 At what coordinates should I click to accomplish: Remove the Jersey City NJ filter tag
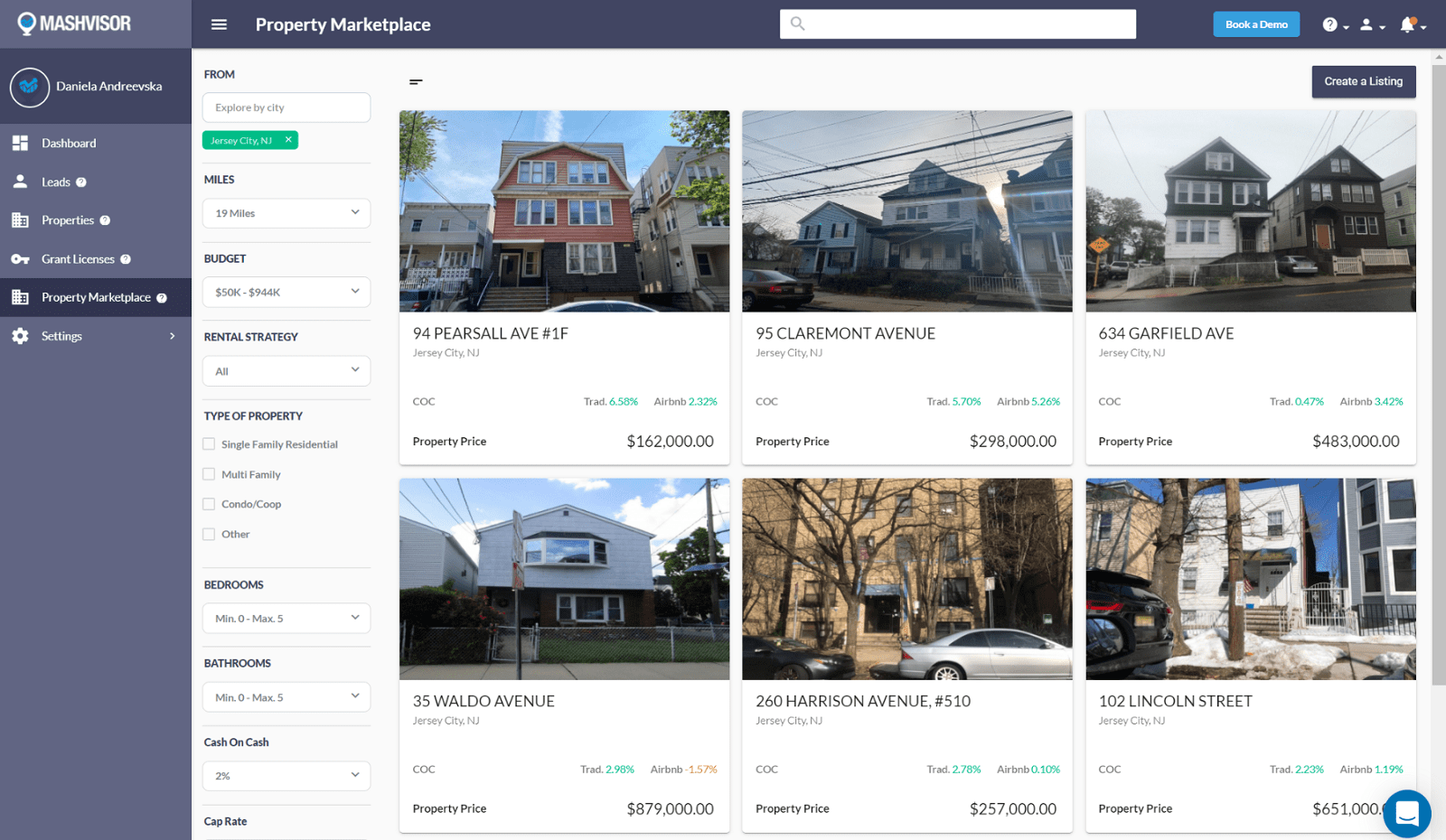[x=287, y=140]
